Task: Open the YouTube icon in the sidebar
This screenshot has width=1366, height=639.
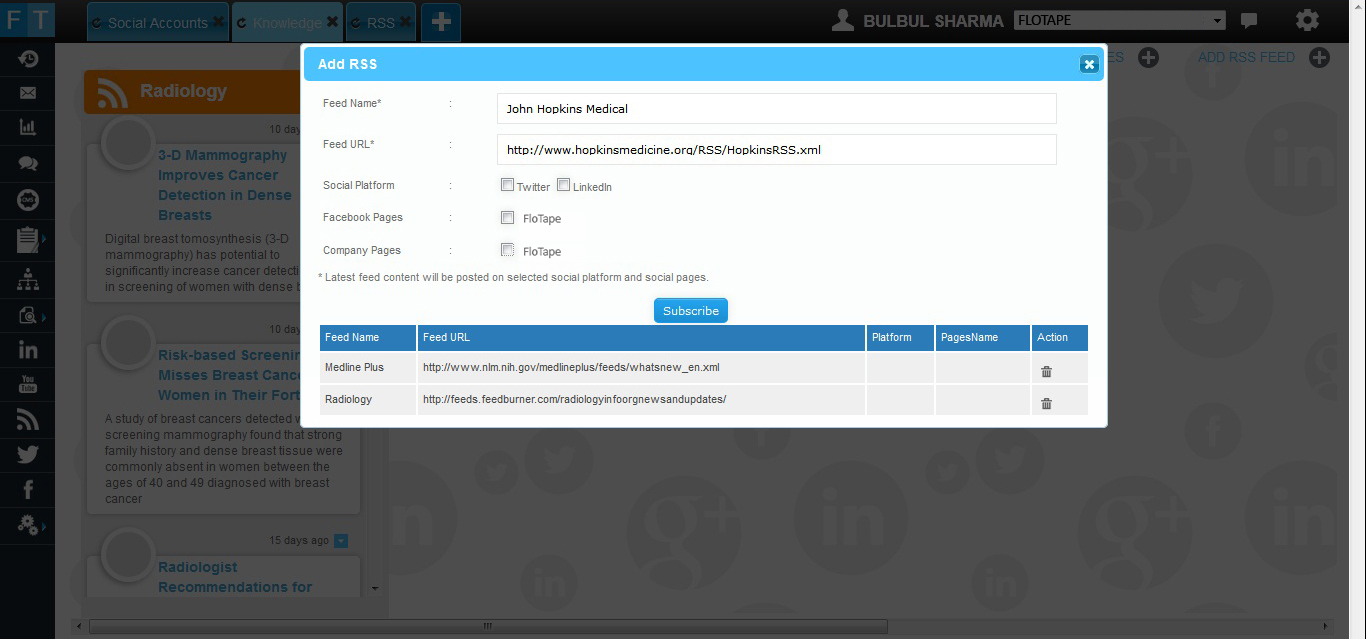Action: (x=28, y=385)
